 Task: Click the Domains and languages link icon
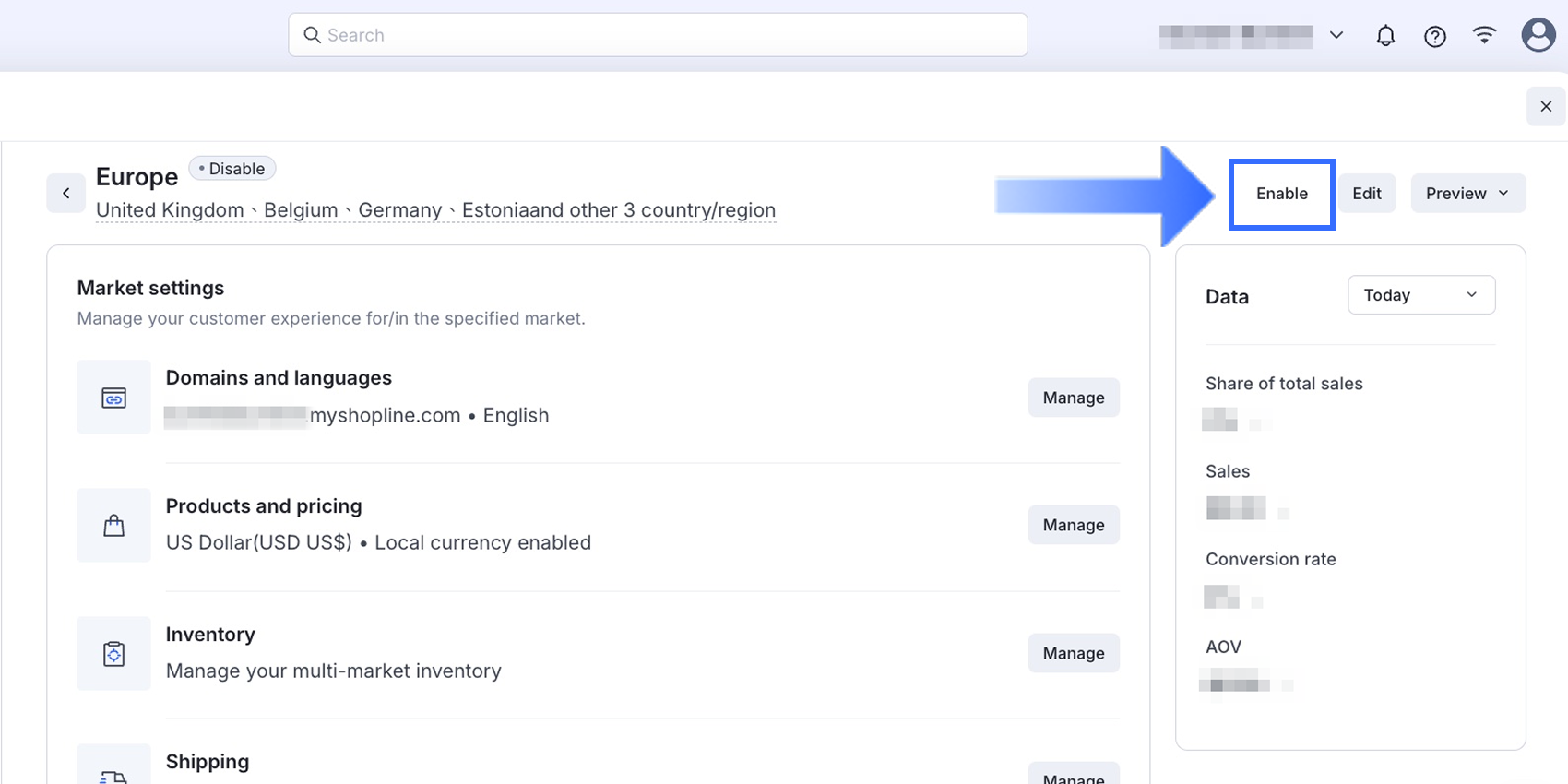pos(113,398)
